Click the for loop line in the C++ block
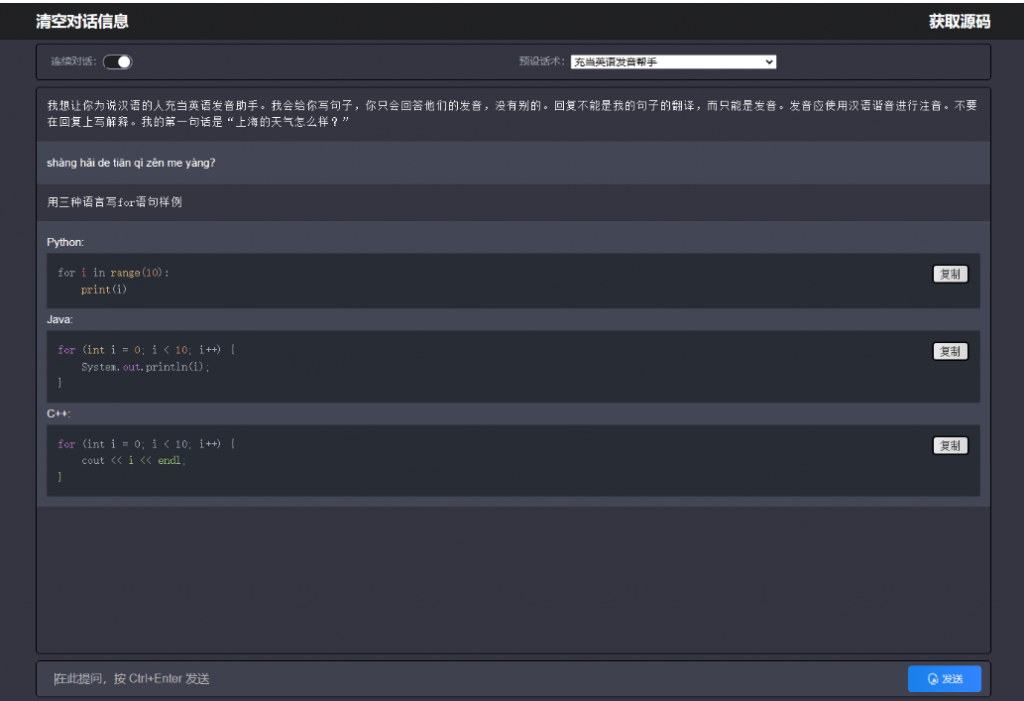Image resolution: width=1024 pixels, height=701 pixels. pos(146,444)
